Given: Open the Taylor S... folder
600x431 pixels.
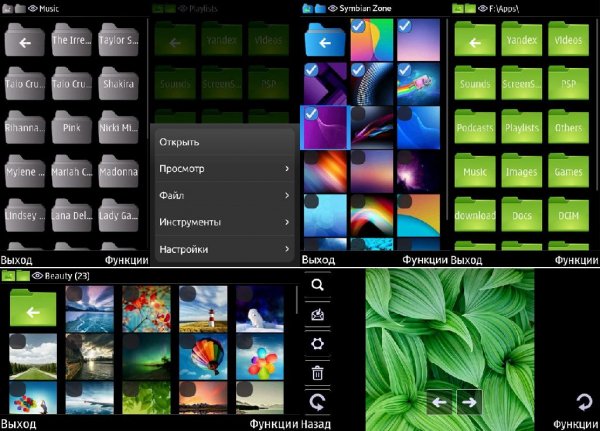Looking at the screenshot, I should click(118, 40).
